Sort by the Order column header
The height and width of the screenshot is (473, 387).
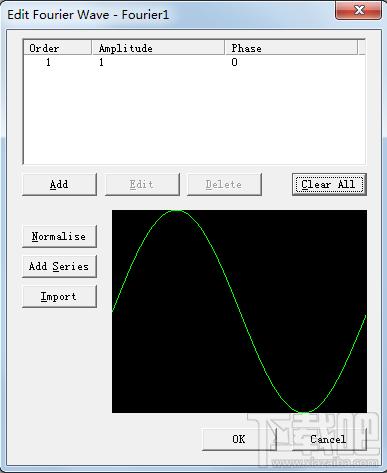(58, 48)
